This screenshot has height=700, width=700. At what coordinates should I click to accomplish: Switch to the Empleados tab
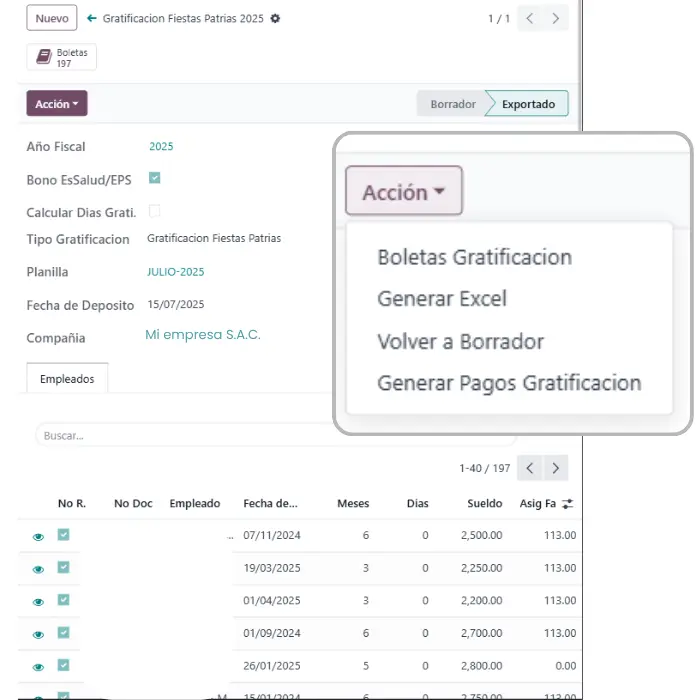[67, 379]
